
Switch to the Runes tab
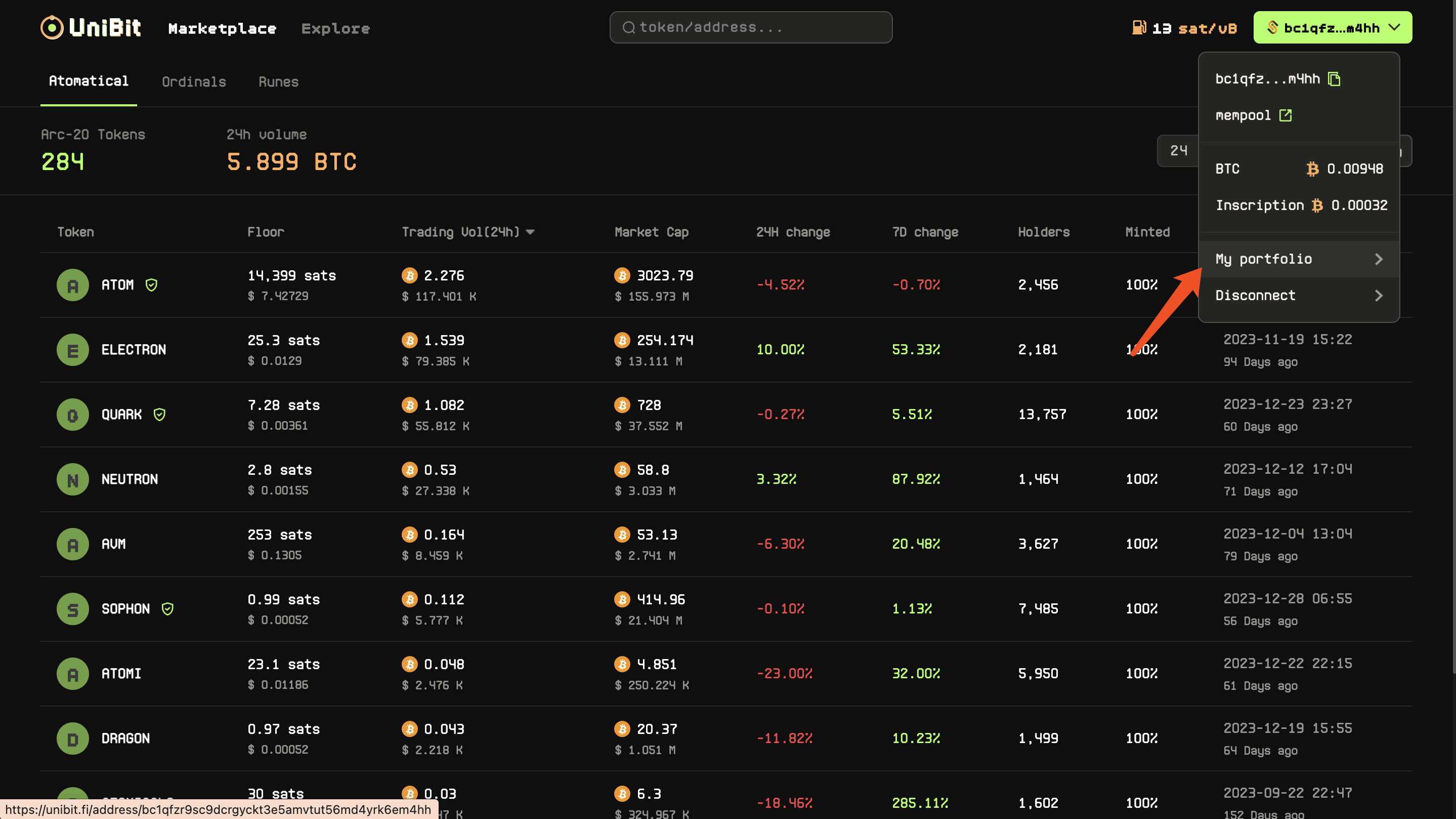click(x=278, y=82)
